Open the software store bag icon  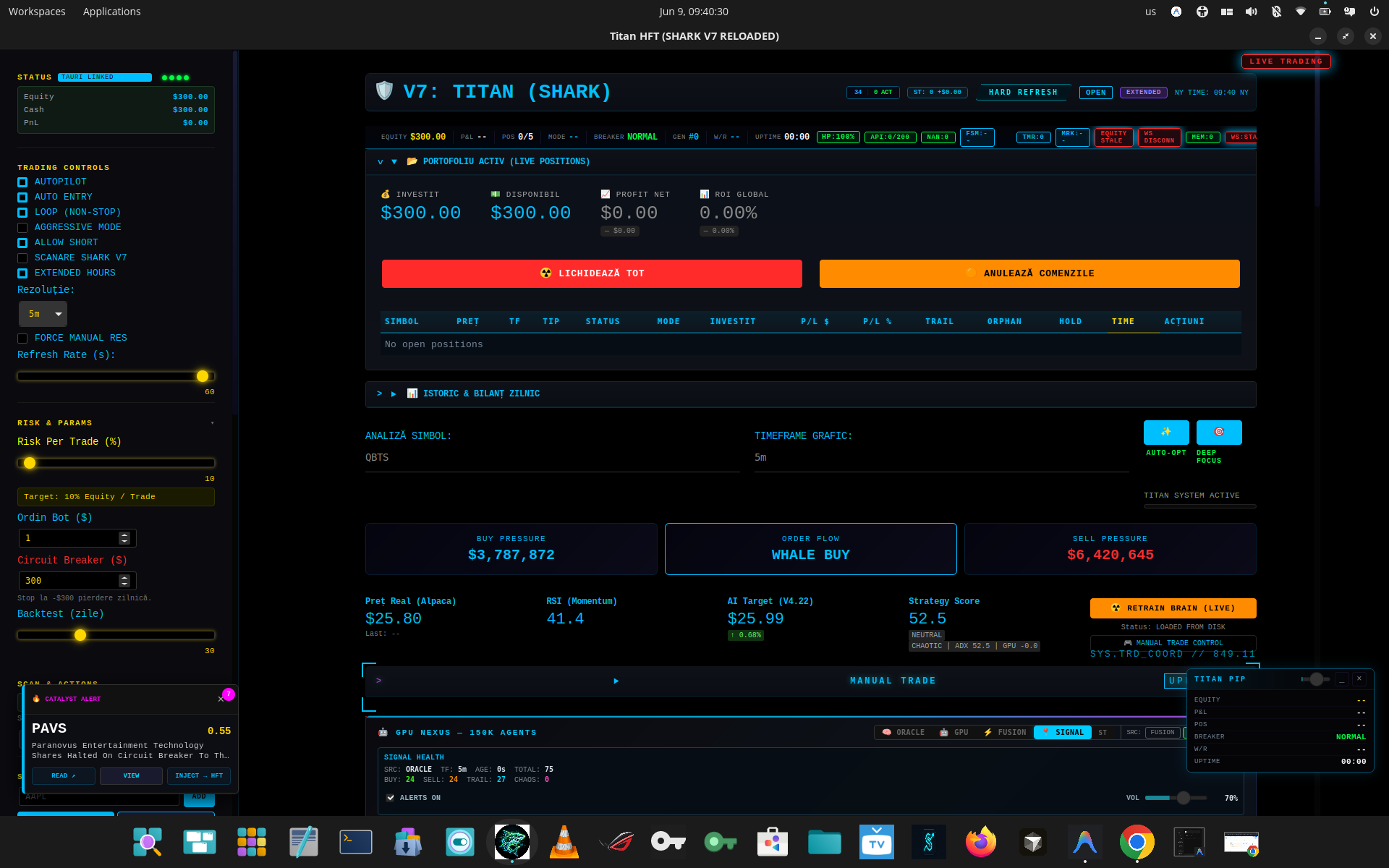point(772,842)
